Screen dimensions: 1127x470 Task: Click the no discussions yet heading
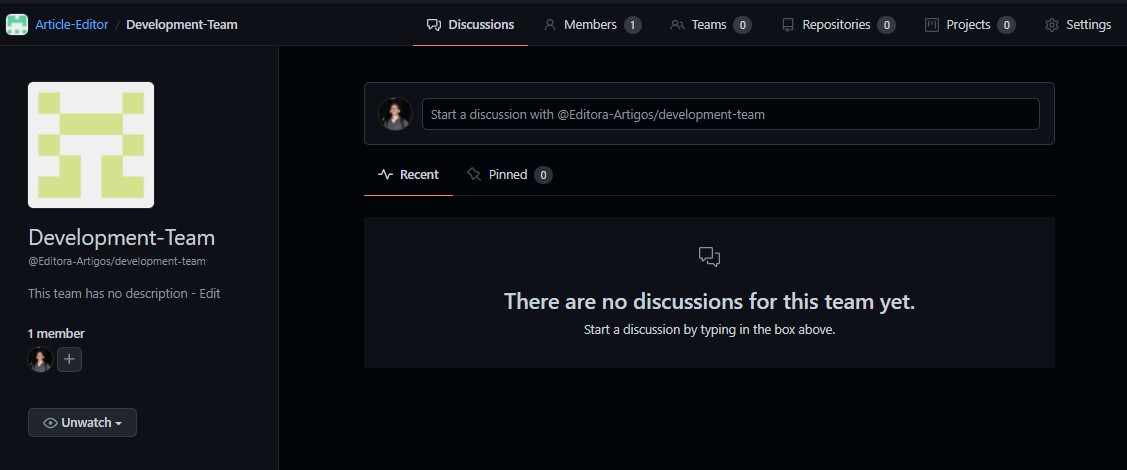click(x=709, y=301)
